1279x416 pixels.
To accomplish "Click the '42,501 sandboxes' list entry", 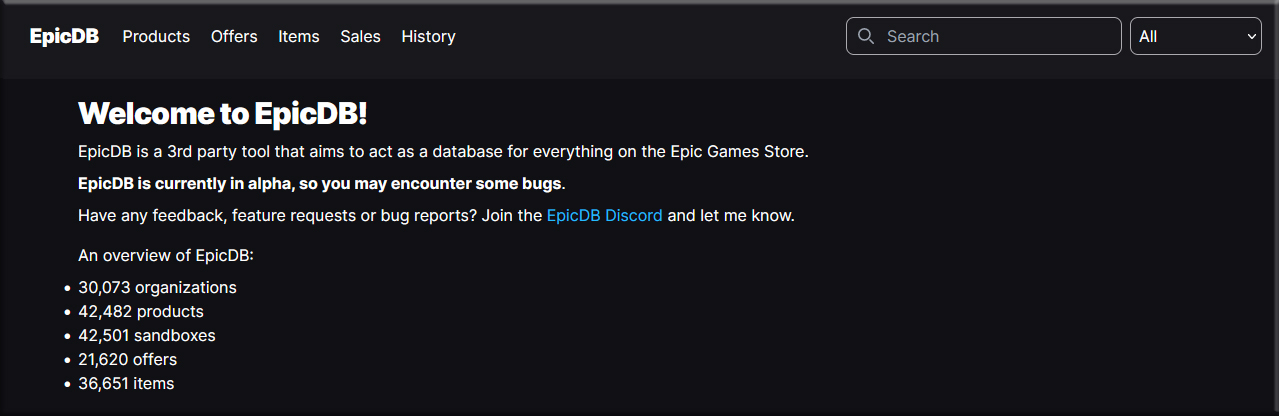I will (147, 335).
